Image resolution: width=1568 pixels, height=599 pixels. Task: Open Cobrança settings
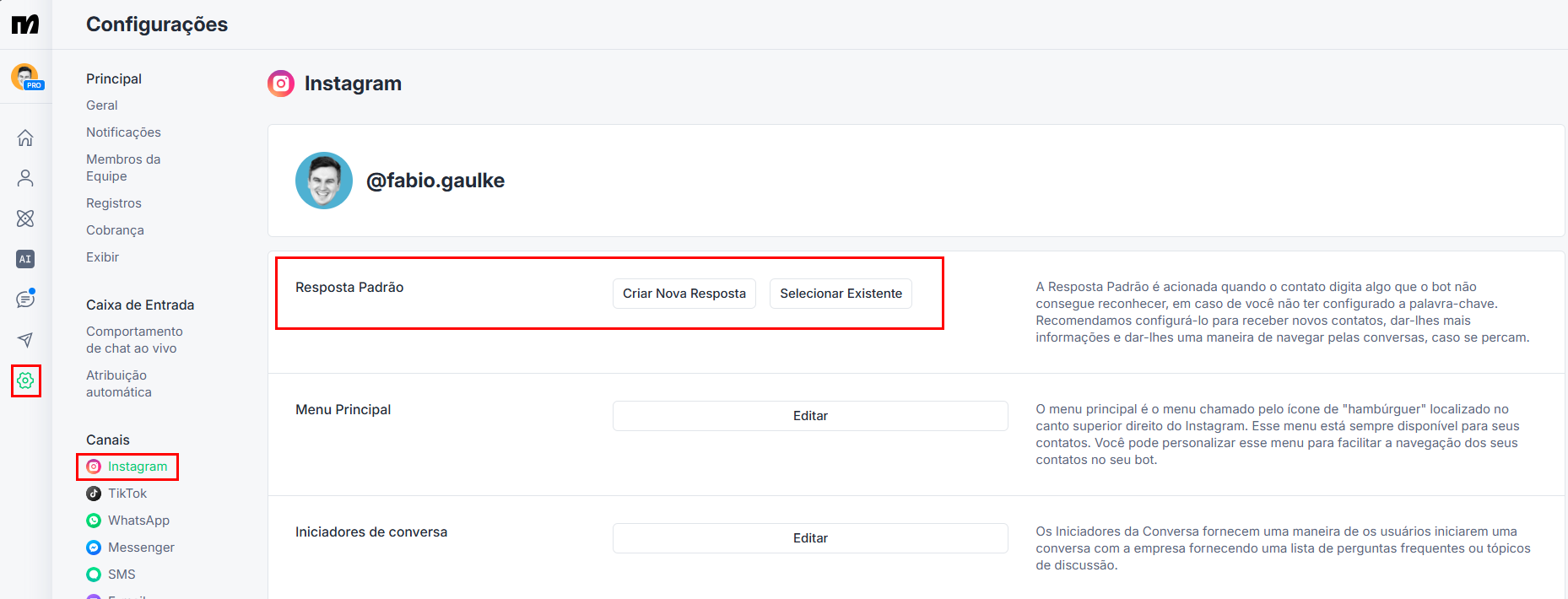115,230
